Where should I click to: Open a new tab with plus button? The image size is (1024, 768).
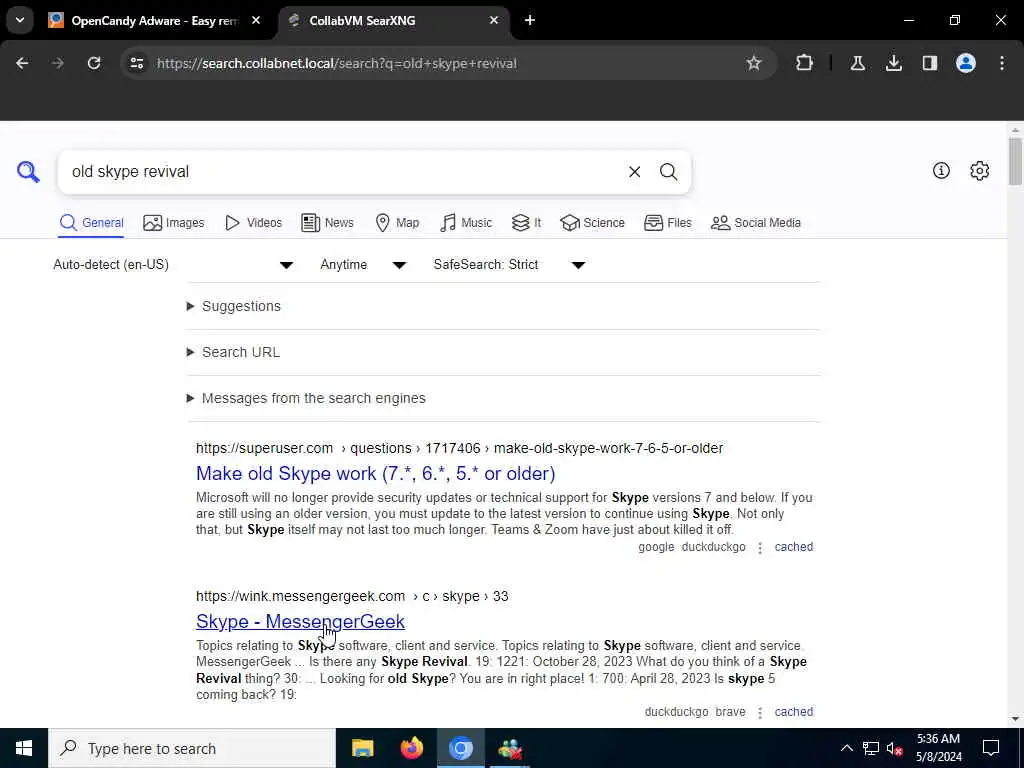tap(530, 20)
